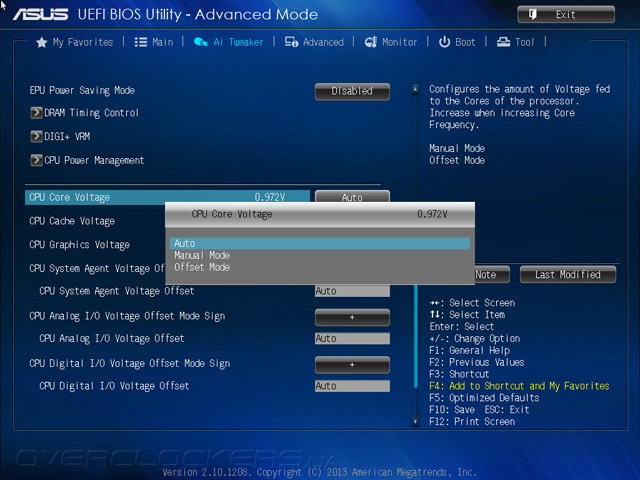Screen dimensions: 640x480
Task: Select Auto in CPU Core Voltage popup
Action: tap(320, 243)
